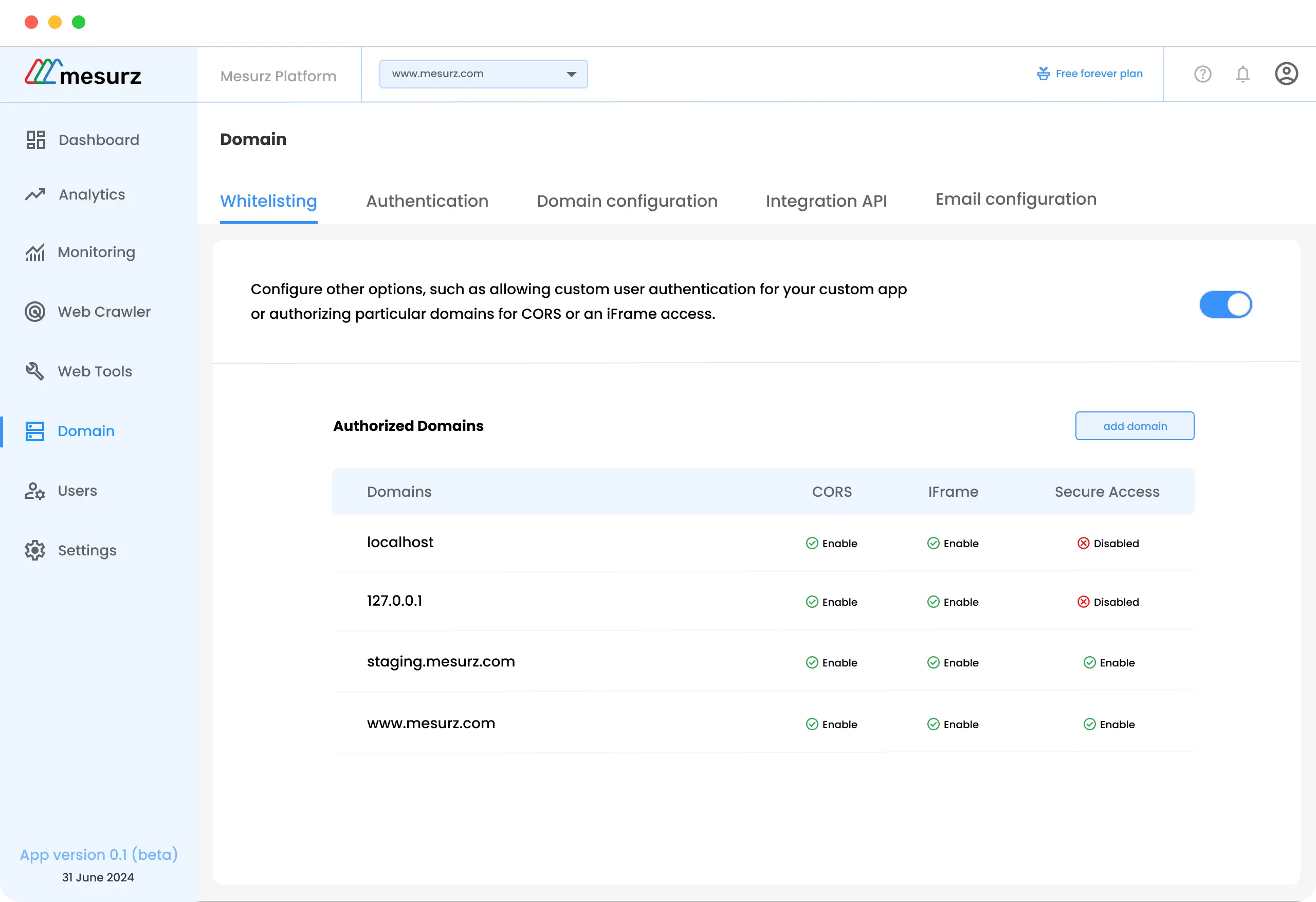The width and height of the screenshot is (1316, 902).
Task: Click 127.0.0.1 CORS Enable check icon
Action: 812,602
